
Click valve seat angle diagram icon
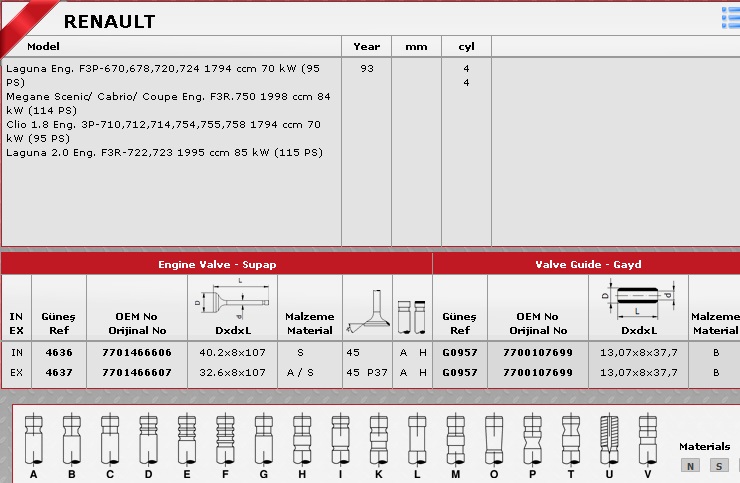[365, 309]
